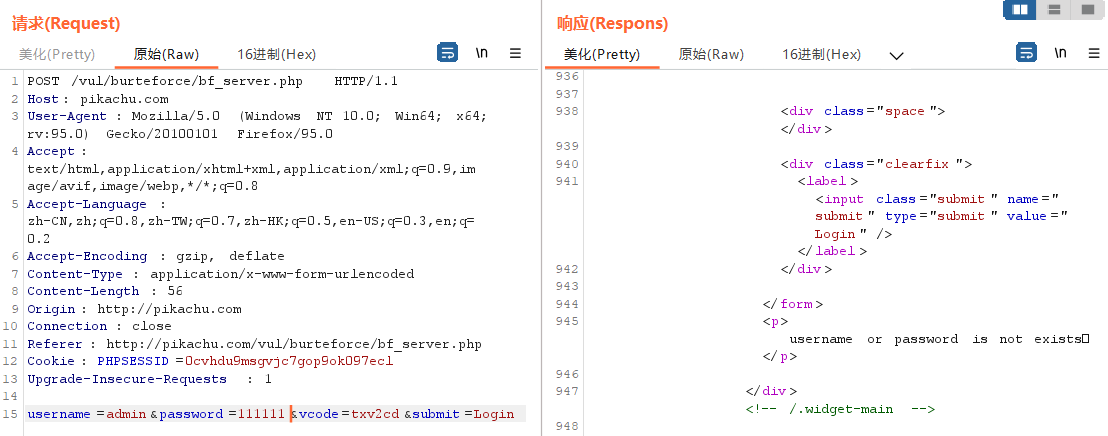Toggle the \n non-printable characters in Request panel

(x=482, y=53)
